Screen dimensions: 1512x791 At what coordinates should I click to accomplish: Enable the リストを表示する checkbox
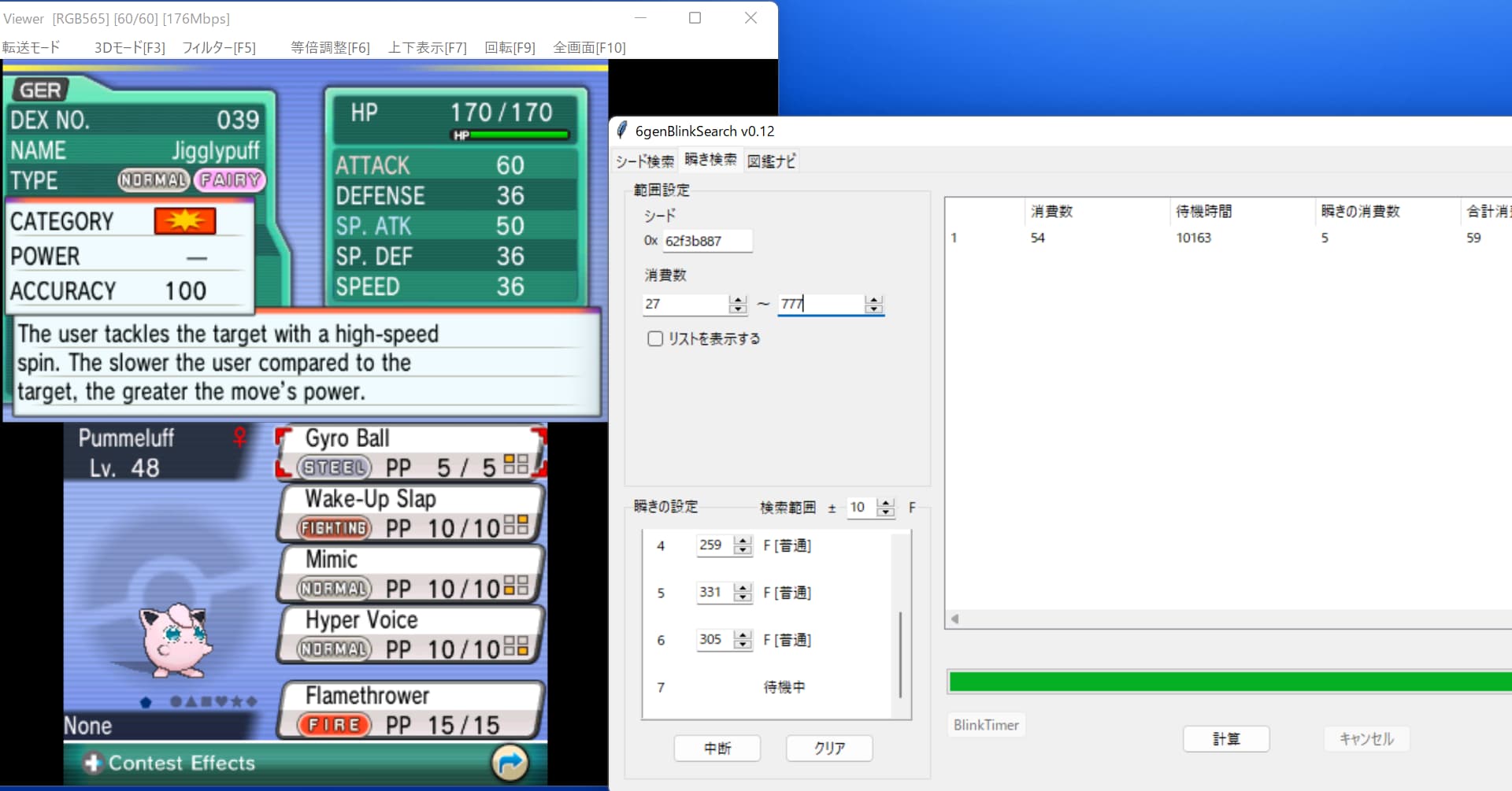[655, 338]
